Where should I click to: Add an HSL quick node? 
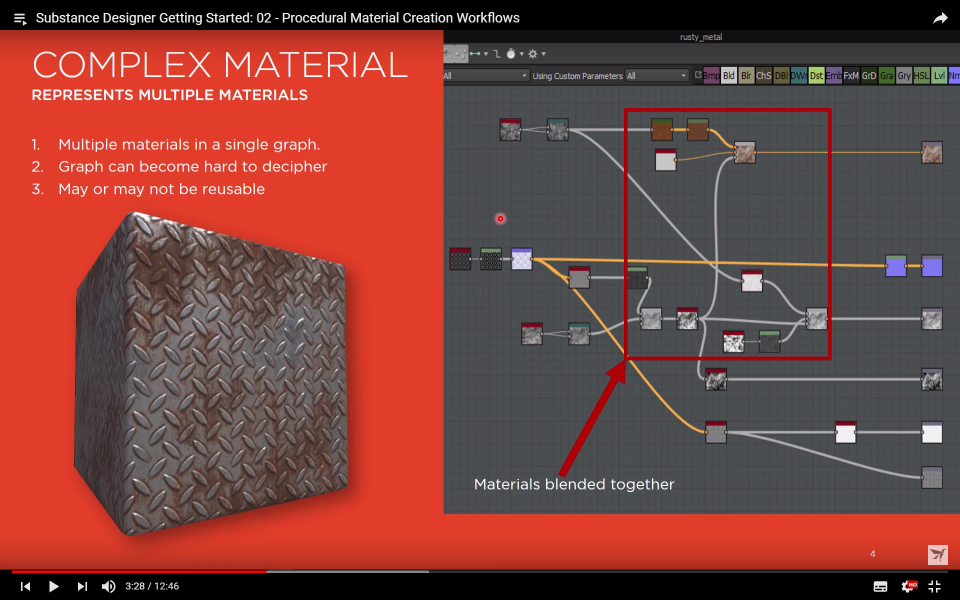point(921,76)
